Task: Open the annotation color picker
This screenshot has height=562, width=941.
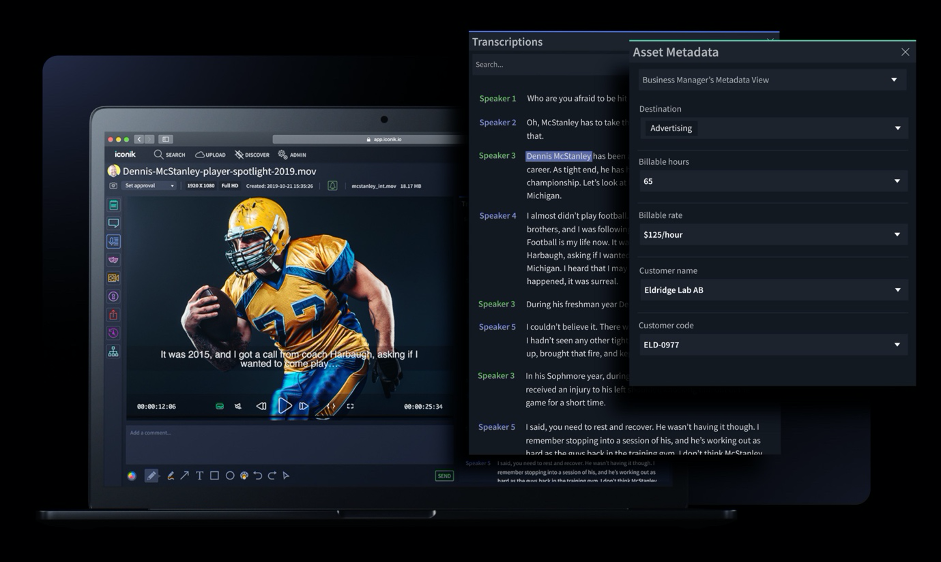Action: [132, 476]
